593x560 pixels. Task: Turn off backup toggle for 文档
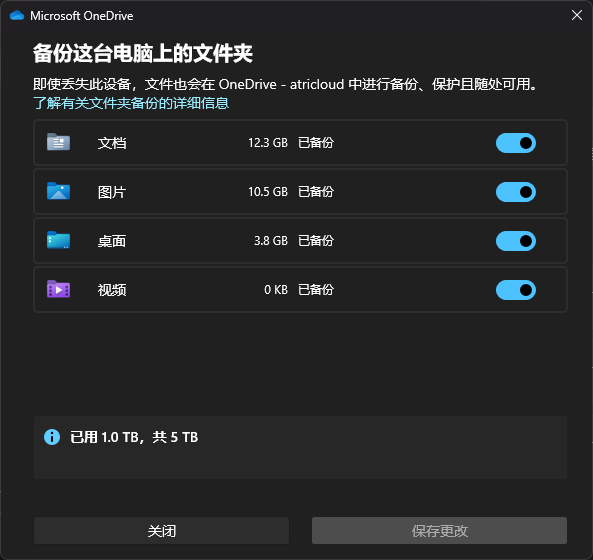tap(516, 143)
